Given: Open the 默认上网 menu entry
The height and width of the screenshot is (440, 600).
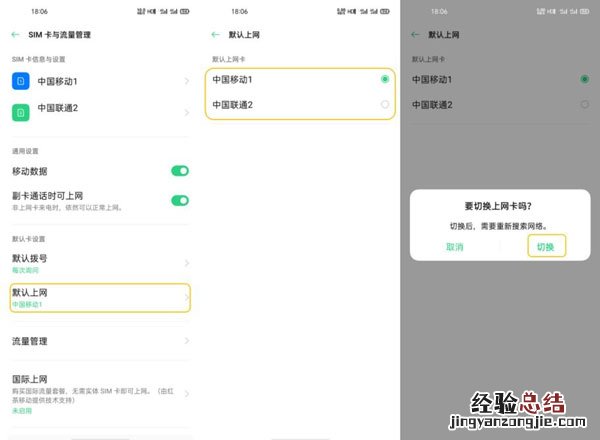Looking at the screenshot, I should (x=100, y=298).
